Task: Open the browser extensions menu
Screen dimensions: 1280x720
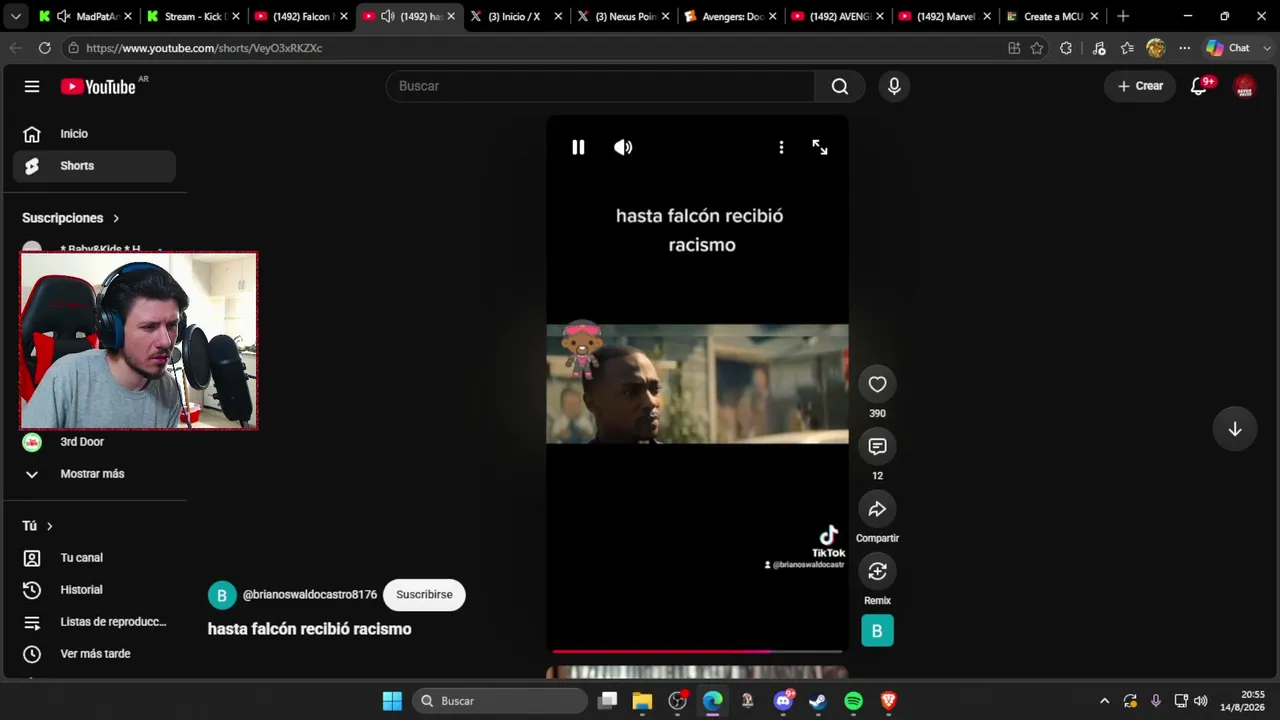Action: pyautogui.click(x=1066, y=48)
